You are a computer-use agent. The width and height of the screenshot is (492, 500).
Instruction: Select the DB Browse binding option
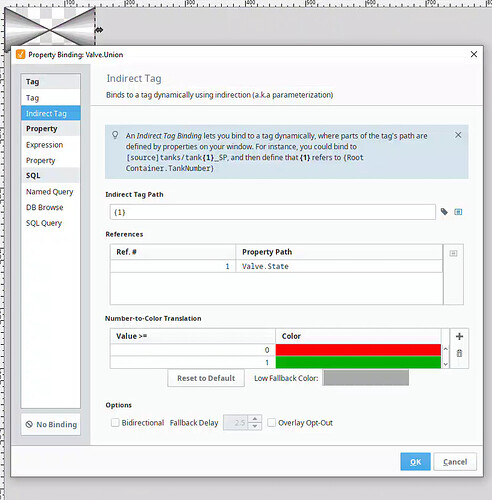click(44, 207)
